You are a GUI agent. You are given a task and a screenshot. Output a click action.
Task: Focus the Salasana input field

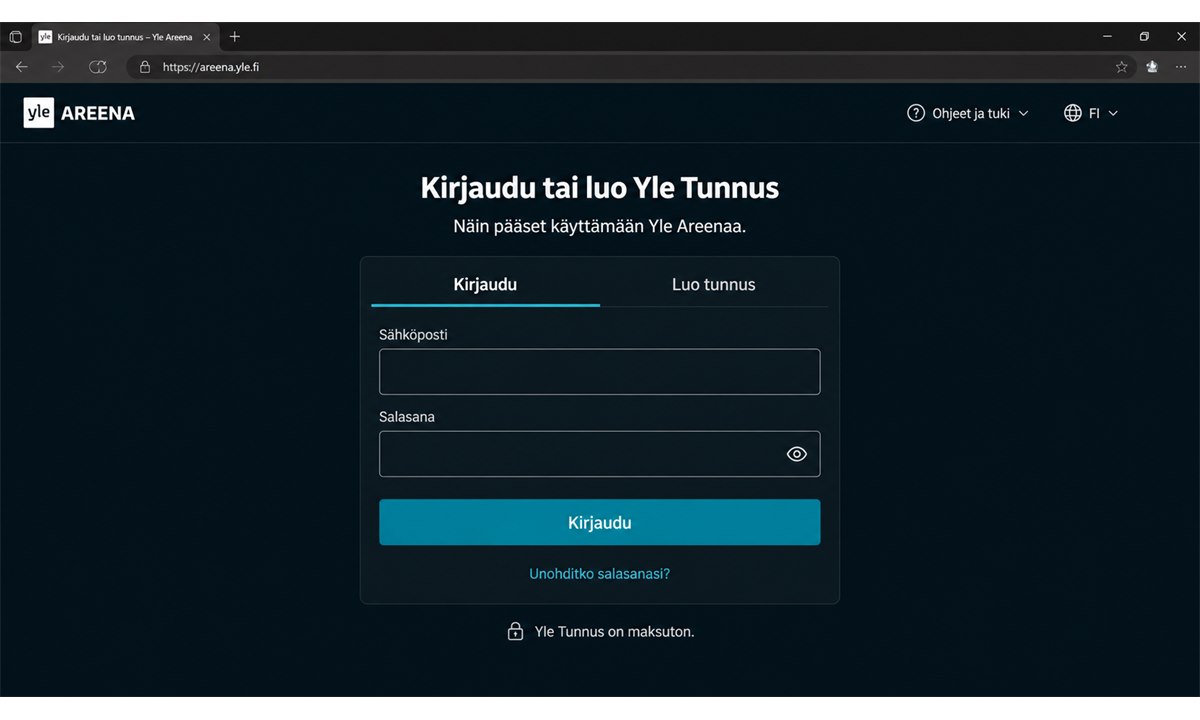pos(600,454)
